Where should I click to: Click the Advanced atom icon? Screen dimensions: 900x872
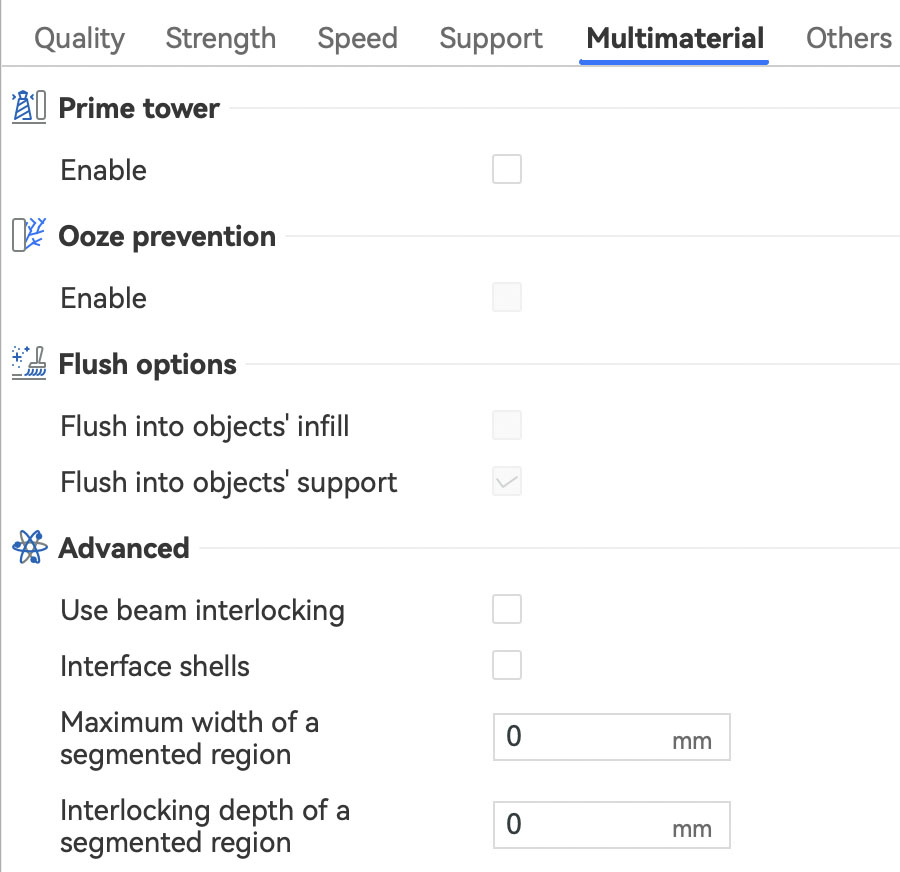pos(29,548)
